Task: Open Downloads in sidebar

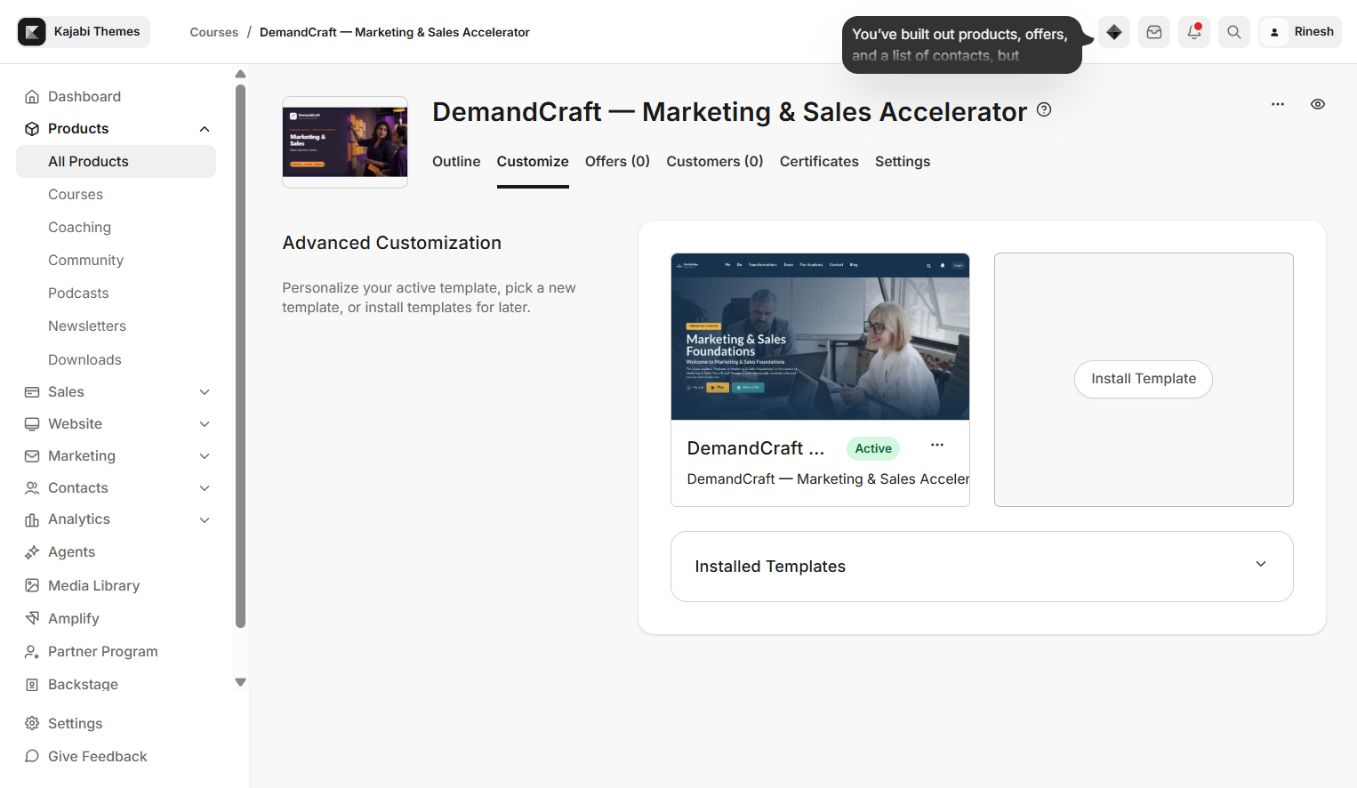Action: click(85, 360)
